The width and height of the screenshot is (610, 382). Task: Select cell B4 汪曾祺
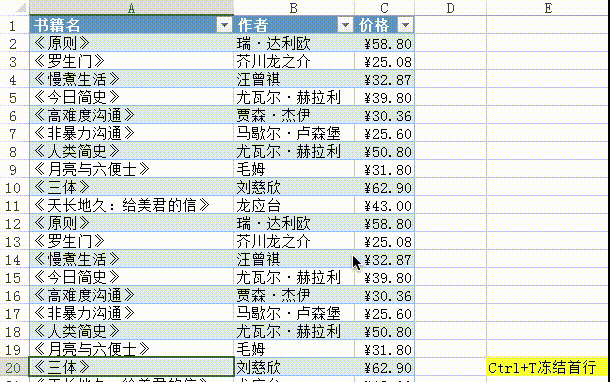pyautogui.click(x=294, y=79)
